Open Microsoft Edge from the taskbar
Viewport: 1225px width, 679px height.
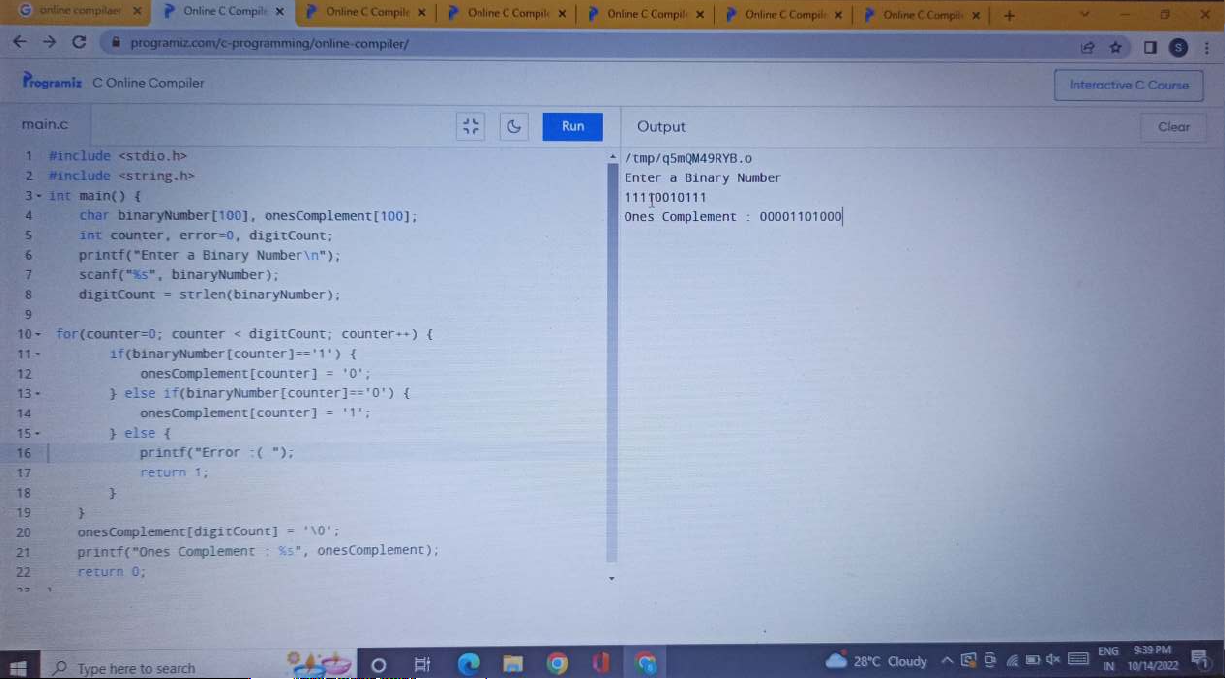468,663
